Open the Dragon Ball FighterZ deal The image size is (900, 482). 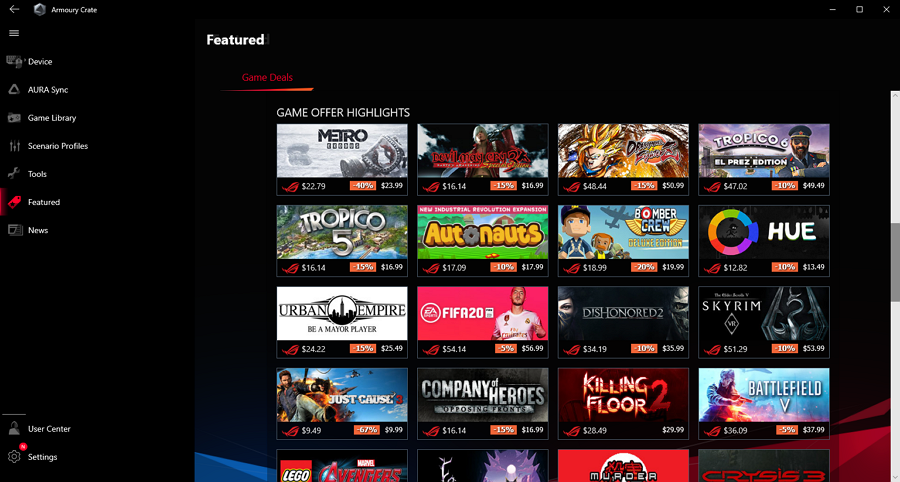tap(623, 160)
